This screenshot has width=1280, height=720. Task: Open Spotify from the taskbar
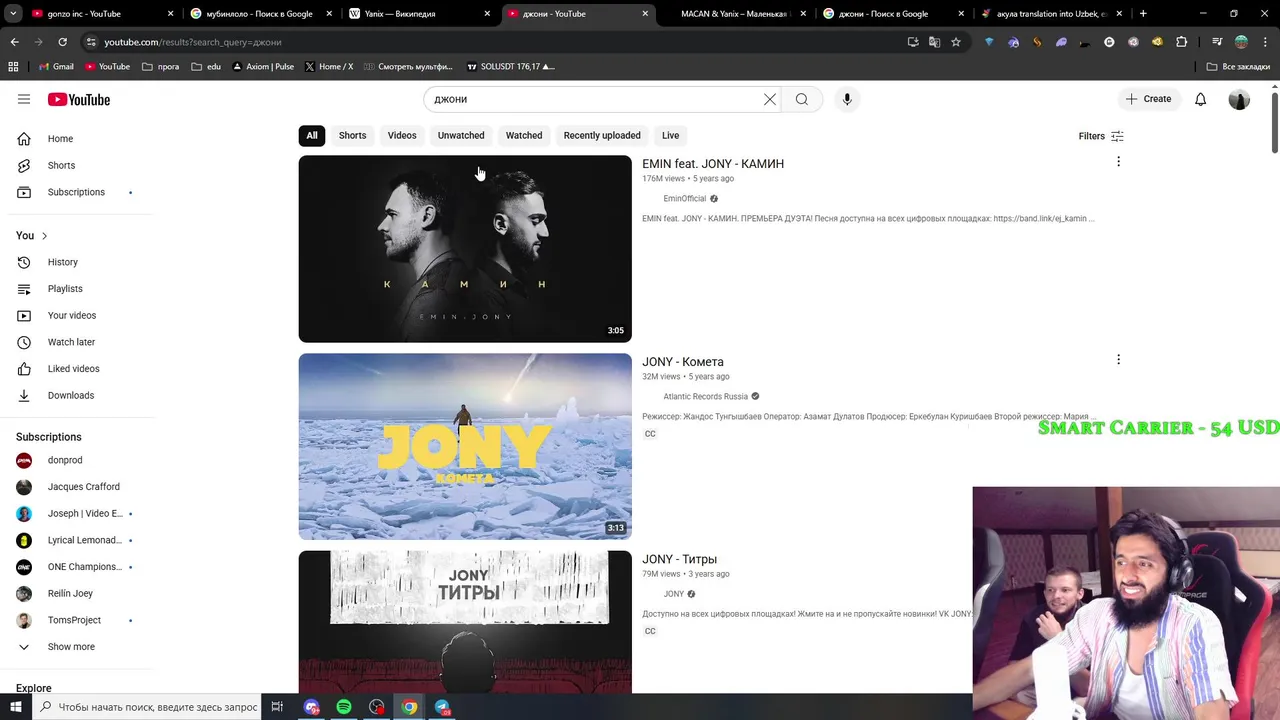[x=344, y=707]
